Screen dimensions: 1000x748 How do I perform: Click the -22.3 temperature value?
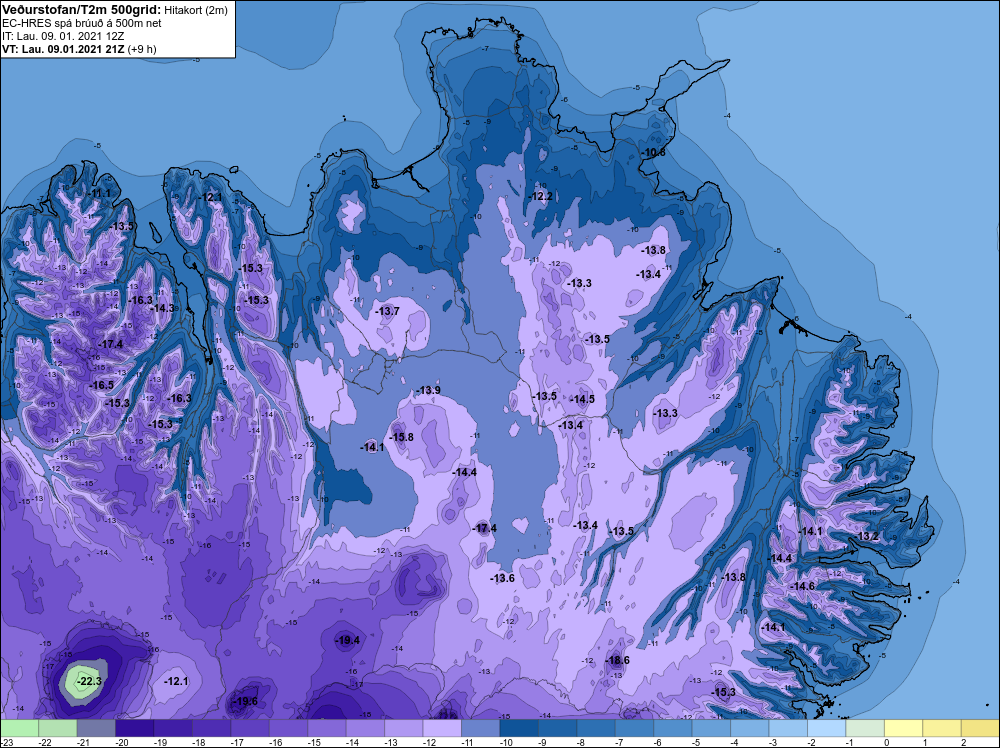click(89, 681)
